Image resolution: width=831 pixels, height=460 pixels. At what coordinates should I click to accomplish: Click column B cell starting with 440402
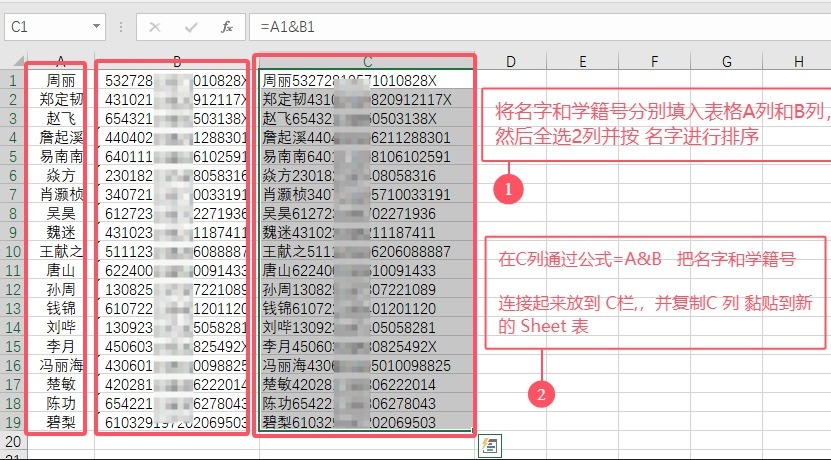pyautogui.click(x=176, y=138)
